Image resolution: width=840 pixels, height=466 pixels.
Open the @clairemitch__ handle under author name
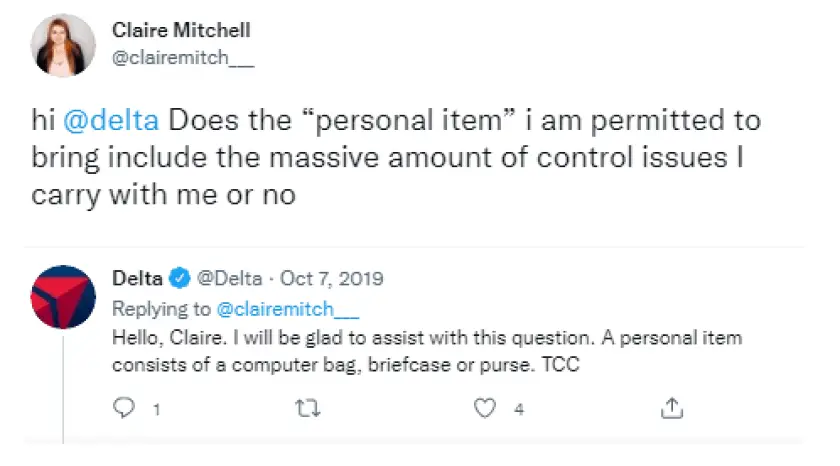183,57
